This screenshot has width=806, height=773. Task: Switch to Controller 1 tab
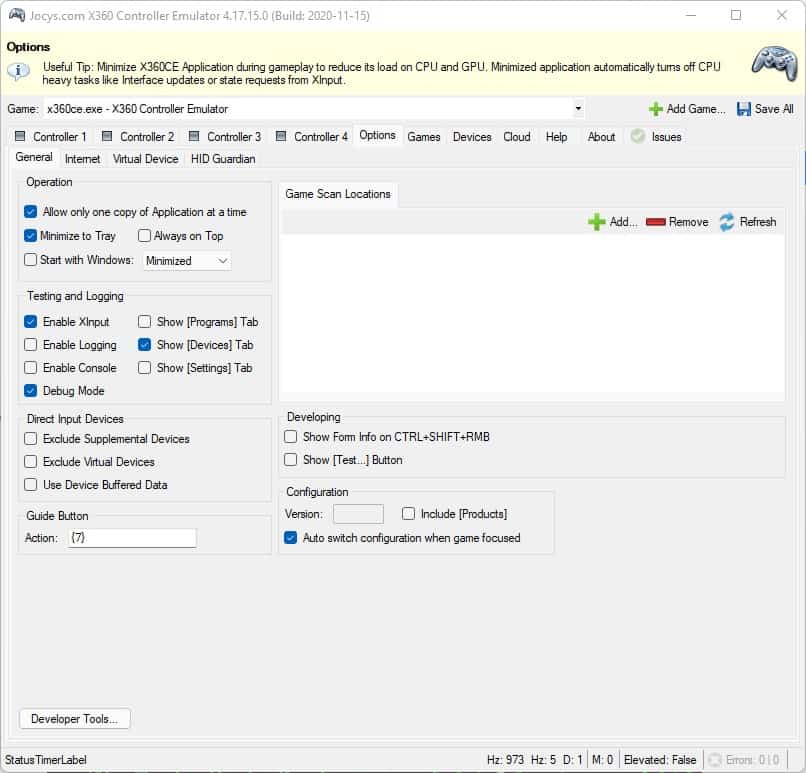pos(51,137)
